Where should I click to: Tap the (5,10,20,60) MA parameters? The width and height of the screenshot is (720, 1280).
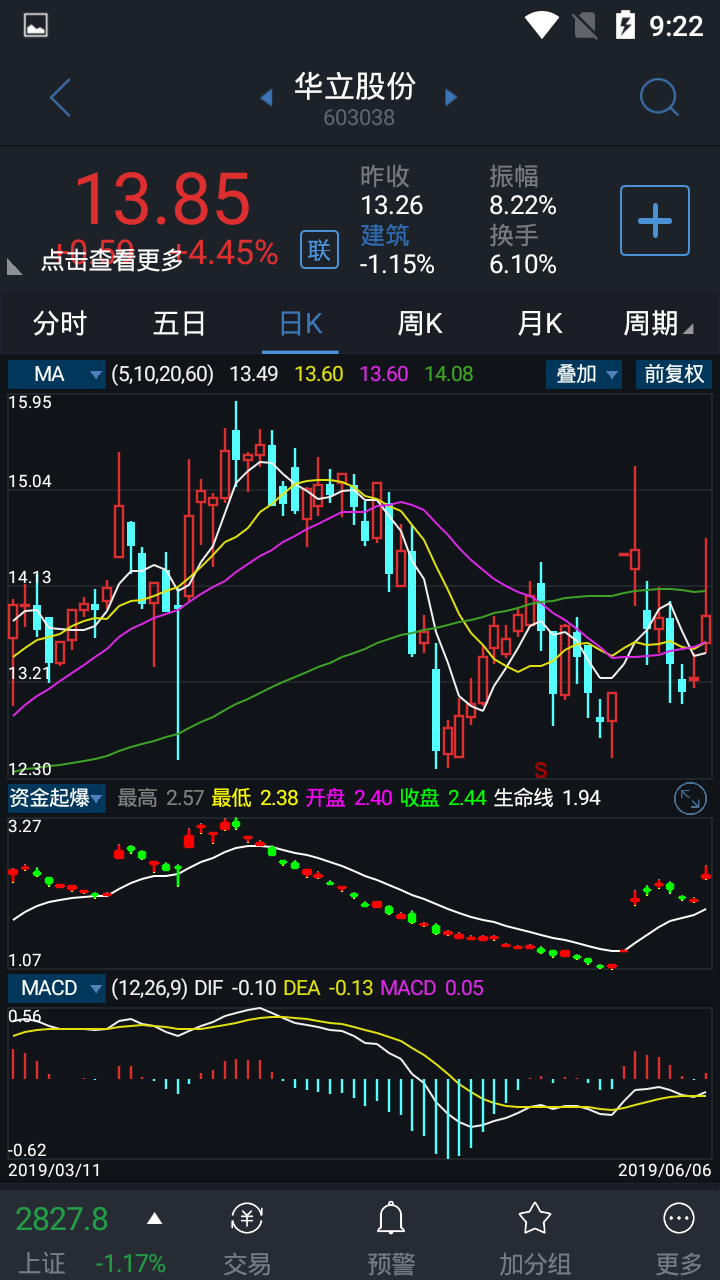coord(163,374)
